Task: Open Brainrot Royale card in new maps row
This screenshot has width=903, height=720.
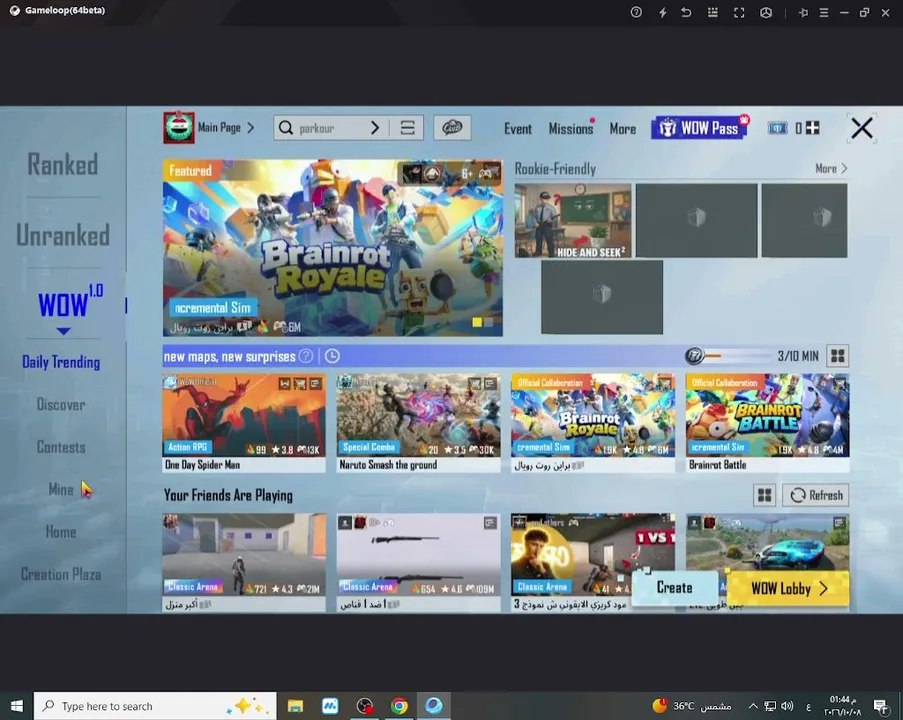Action: pyautogui.click(x=593, y=423)
